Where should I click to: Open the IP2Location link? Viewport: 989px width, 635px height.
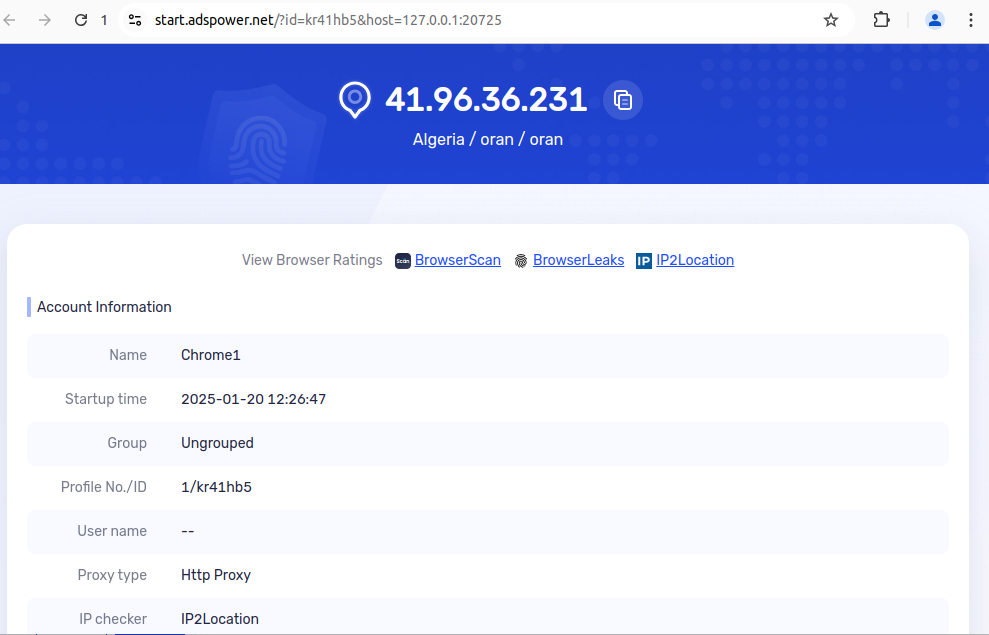click(x=694, y=260)
